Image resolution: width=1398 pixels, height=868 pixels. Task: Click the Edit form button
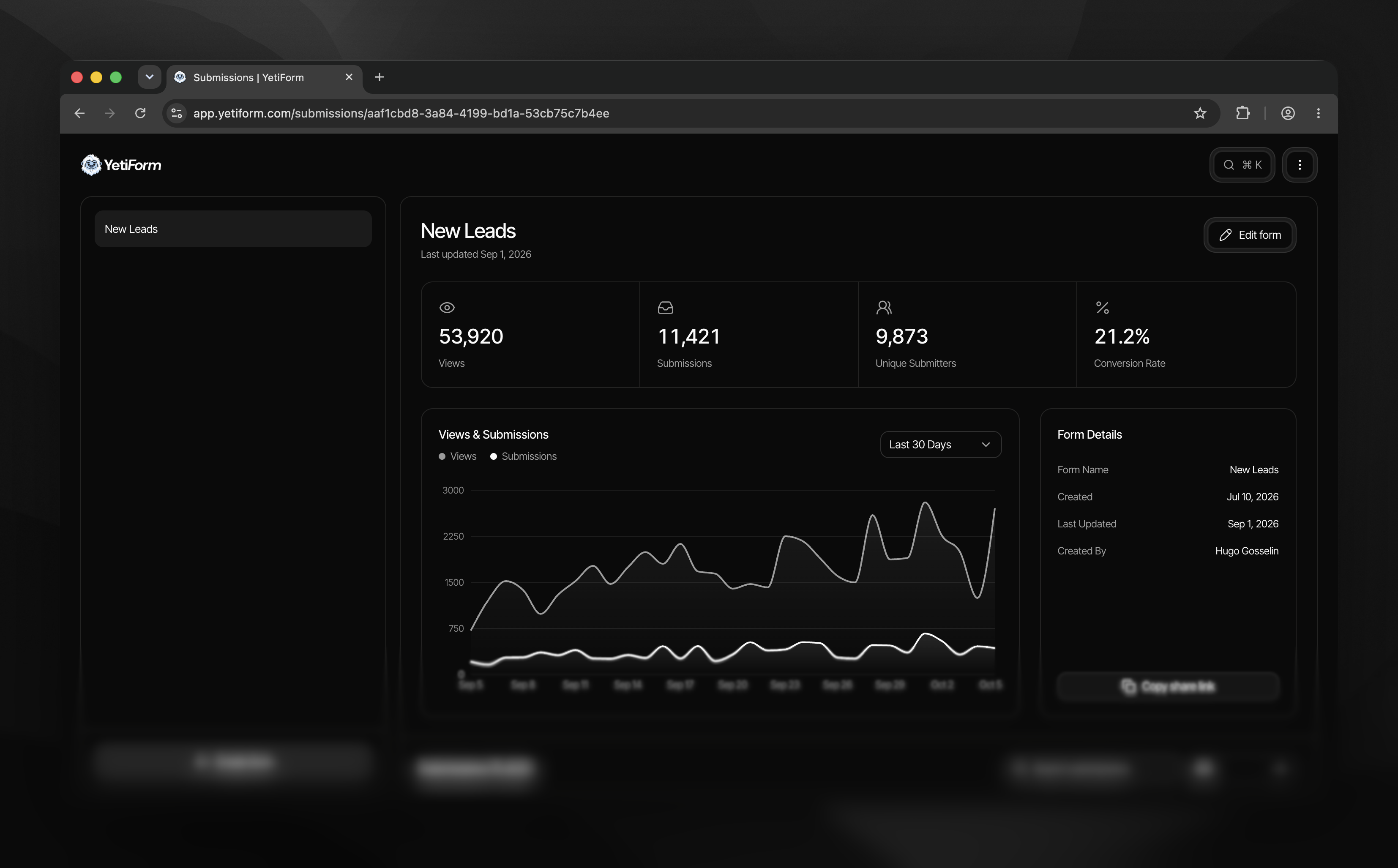pos(1249,235)
